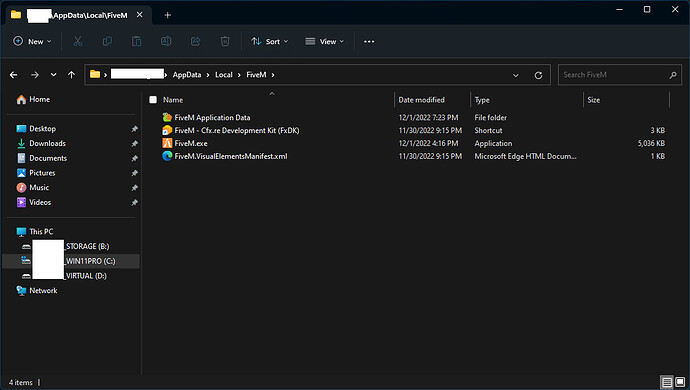This screenshot has height=390, width=690.
Task: Click the Share icon in toolbar
Action: click(195, 41)
